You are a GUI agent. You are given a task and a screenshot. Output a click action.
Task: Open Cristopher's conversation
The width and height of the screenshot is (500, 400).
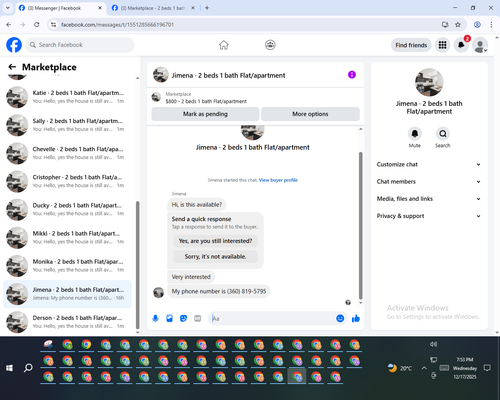68,181
